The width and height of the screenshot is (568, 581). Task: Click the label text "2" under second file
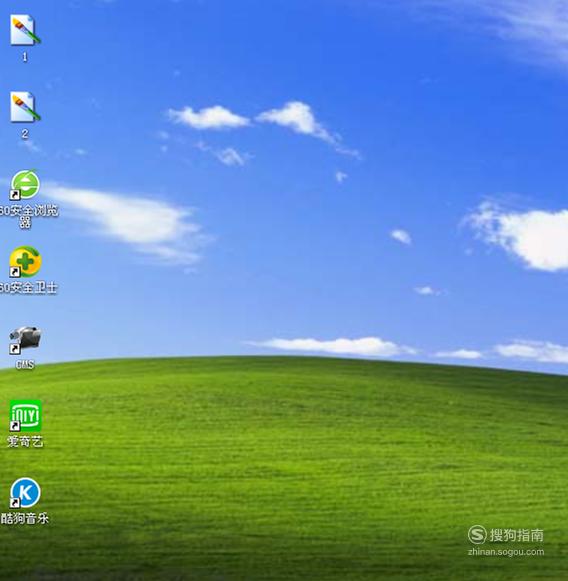click(x=25, y=134)
